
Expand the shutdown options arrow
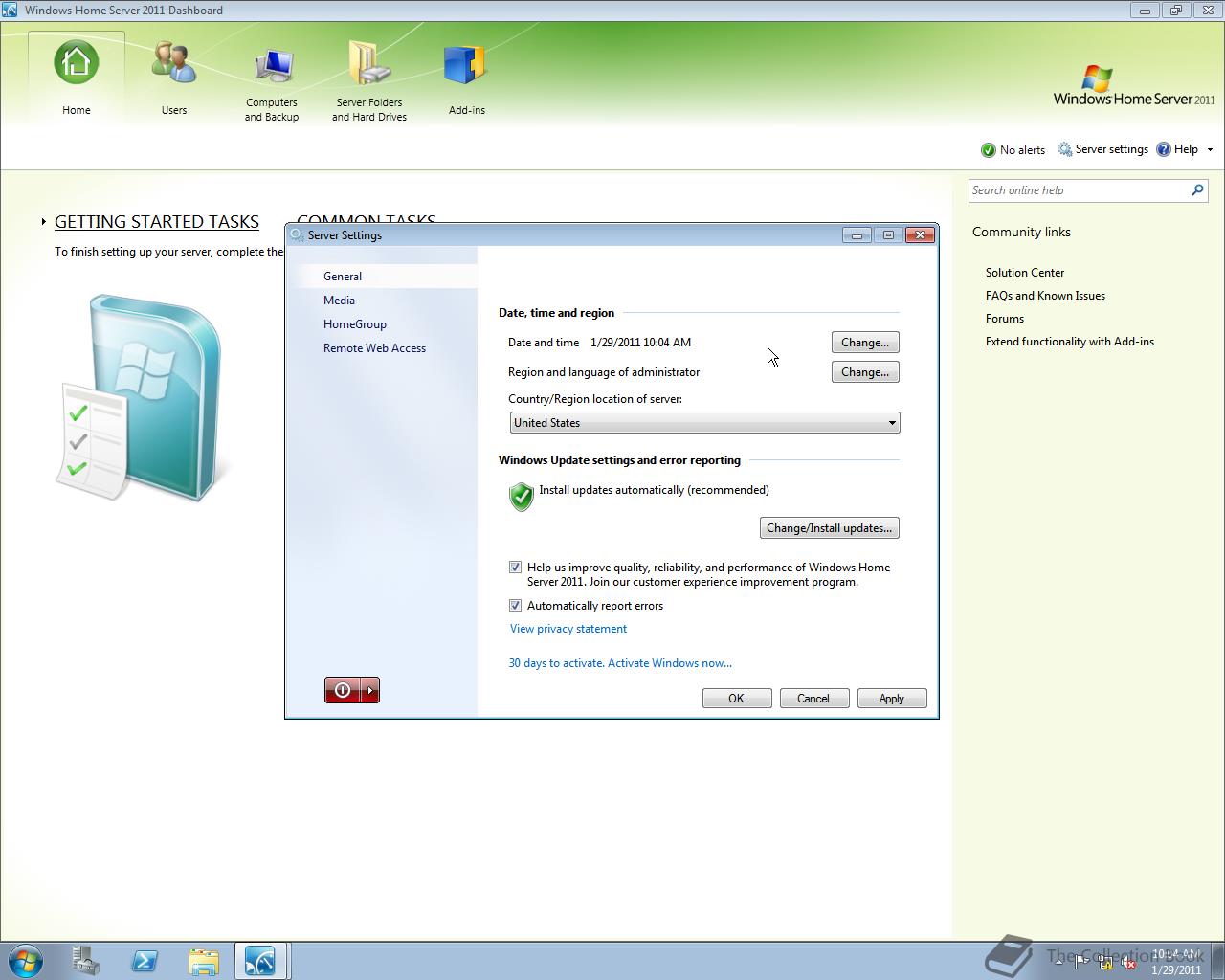370,690
